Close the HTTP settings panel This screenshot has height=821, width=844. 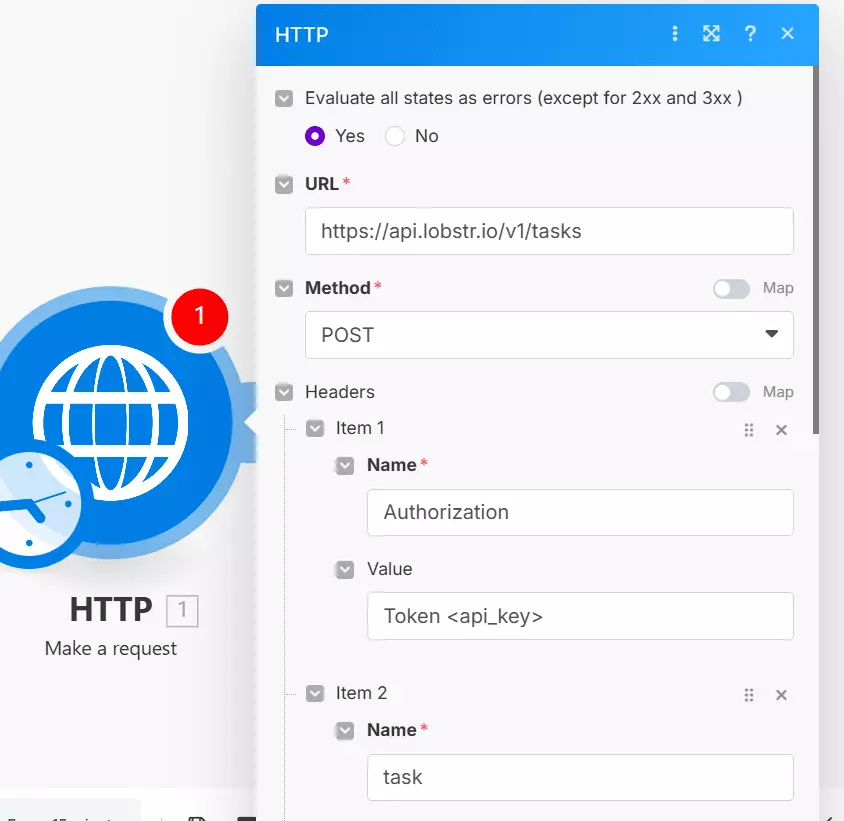[787, 34]
